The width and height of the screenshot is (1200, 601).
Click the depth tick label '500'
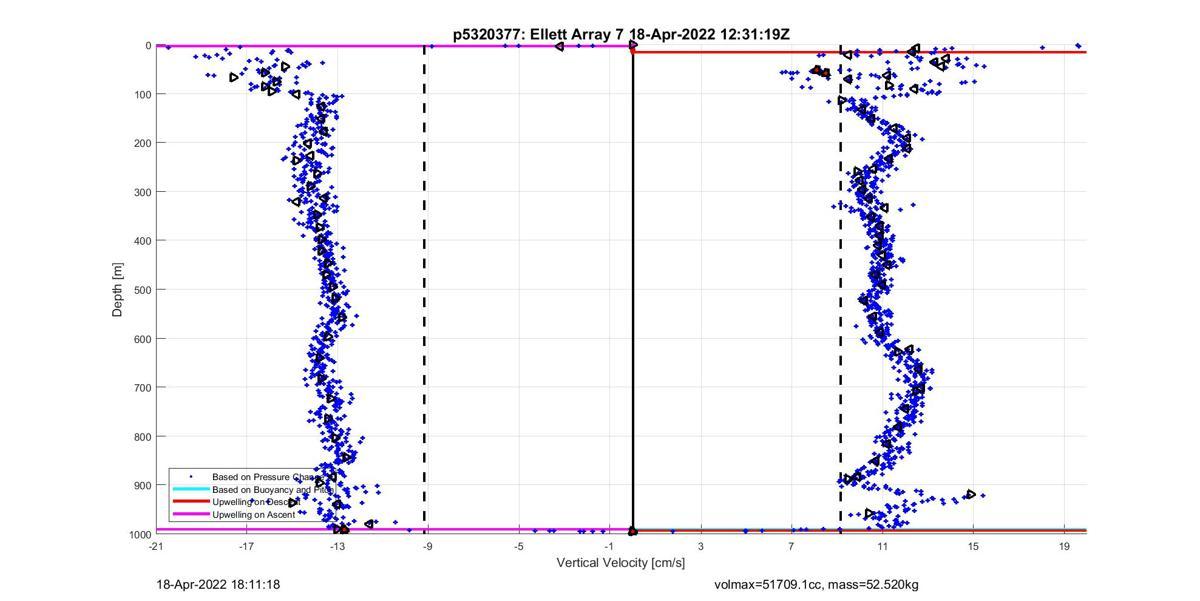point(142,290)
